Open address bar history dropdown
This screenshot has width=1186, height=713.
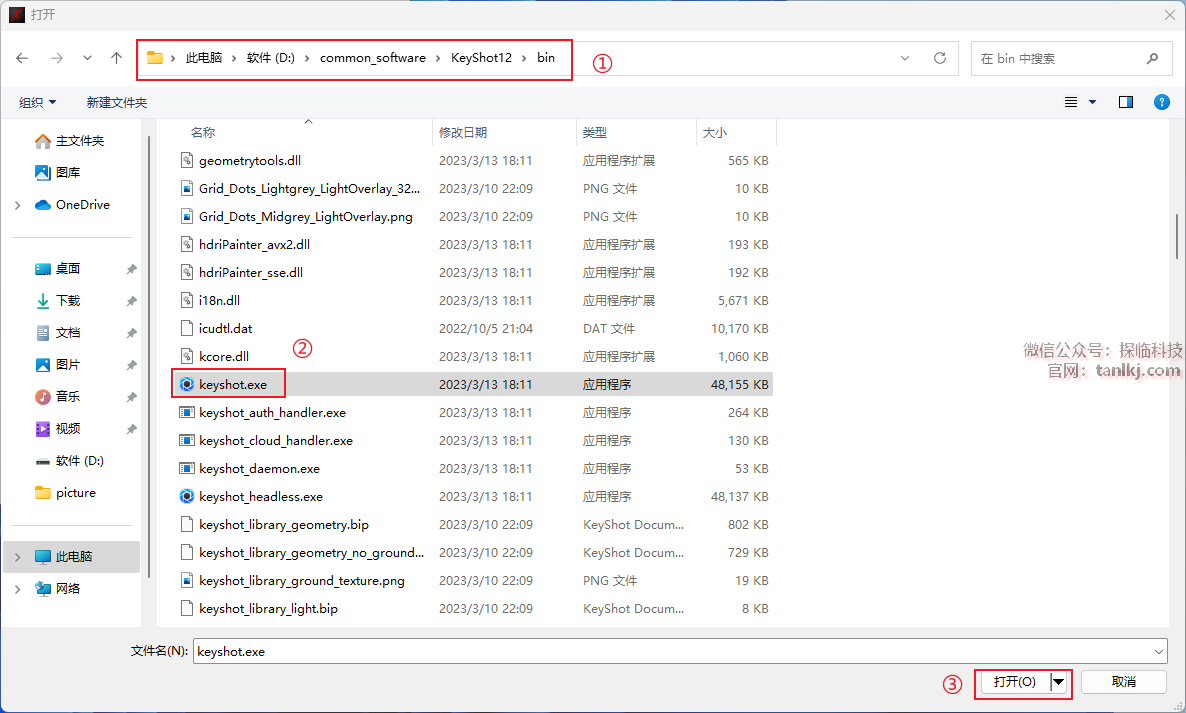coord(905,58)
